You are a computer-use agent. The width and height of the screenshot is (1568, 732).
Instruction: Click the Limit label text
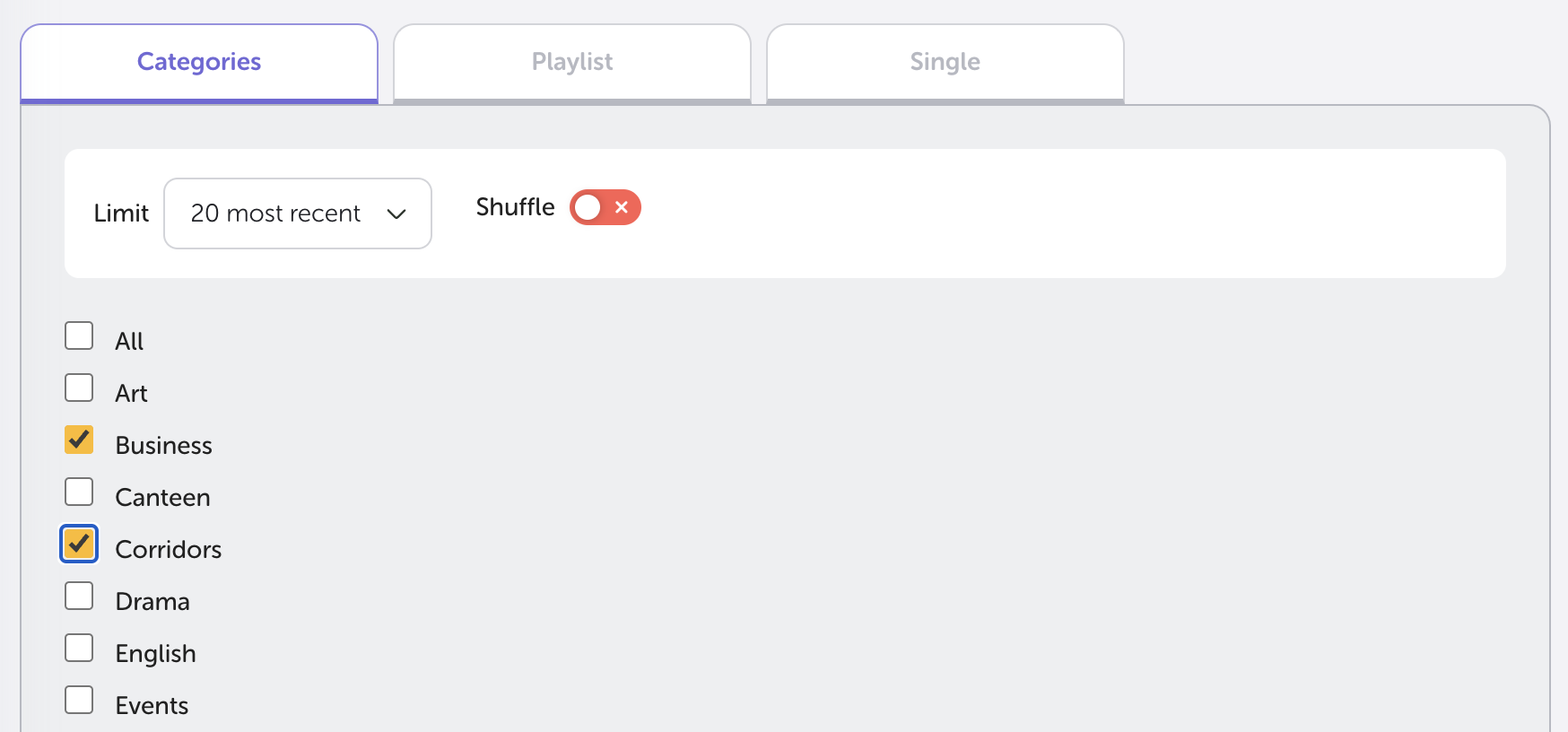click(x=121, y=213)
